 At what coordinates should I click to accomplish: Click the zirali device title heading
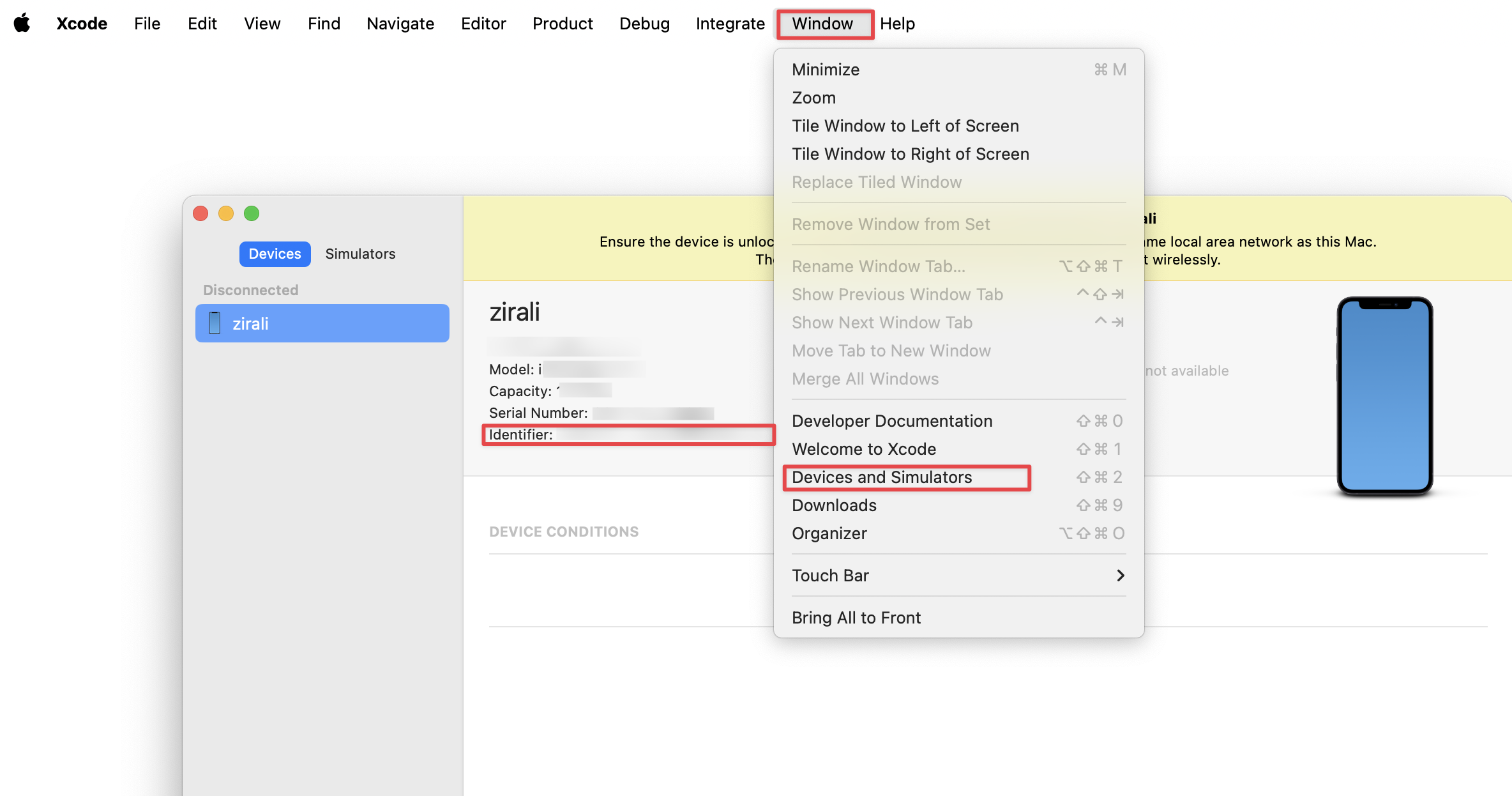(x=514, y=312)
